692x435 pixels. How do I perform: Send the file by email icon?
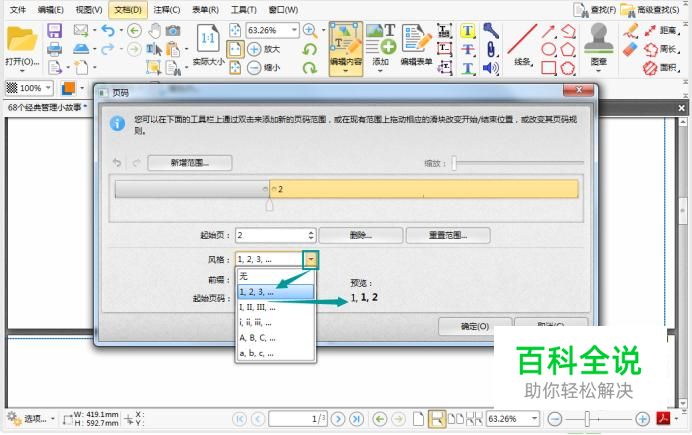(x=81, y=30)
